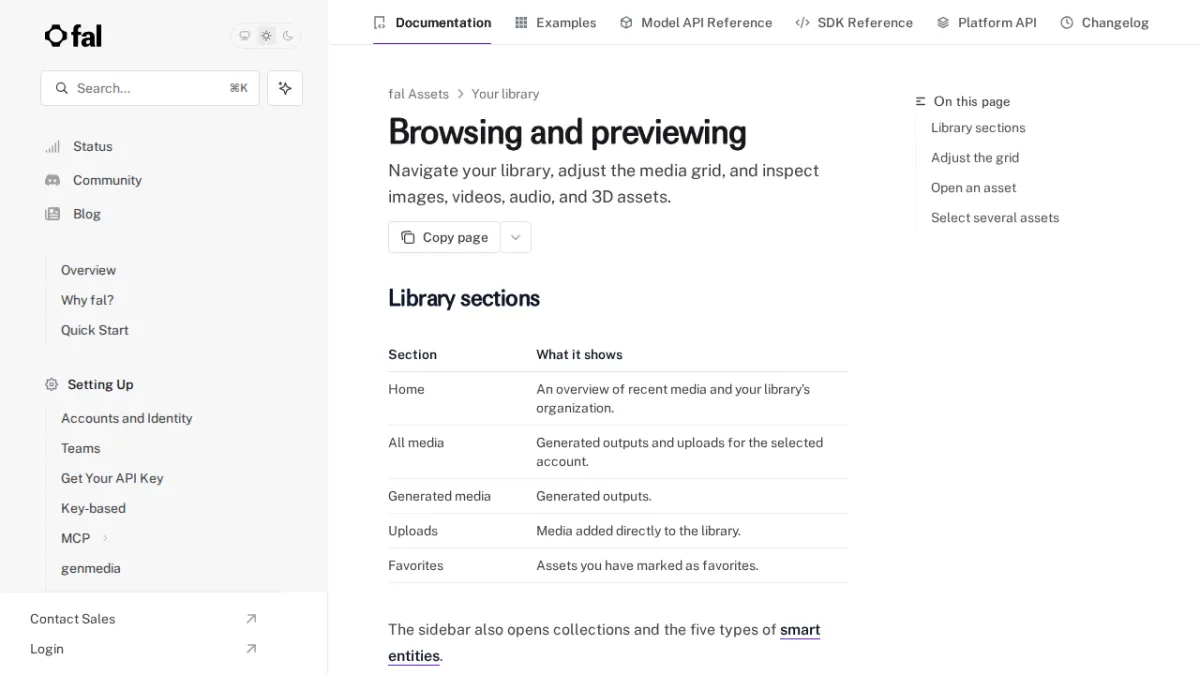Click the SDK Reference code icon
This screenshot has width=1200, height=675.
[x=802, y=22]
